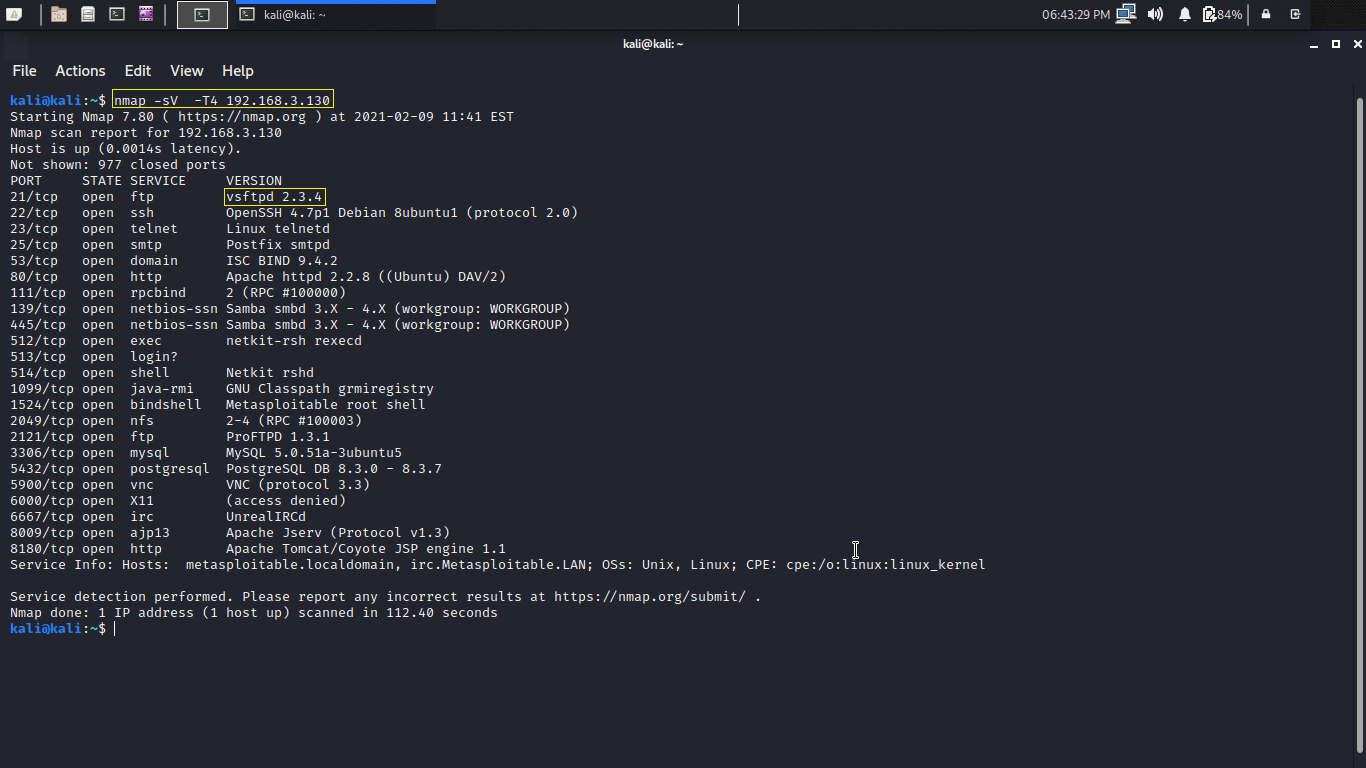Lock the screen using the padlock icon

coord(1266,14)
